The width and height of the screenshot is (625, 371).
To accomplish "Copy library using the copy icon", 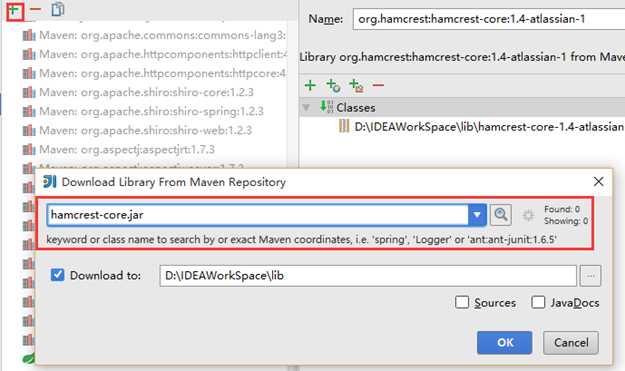I will tap(58, 9).
